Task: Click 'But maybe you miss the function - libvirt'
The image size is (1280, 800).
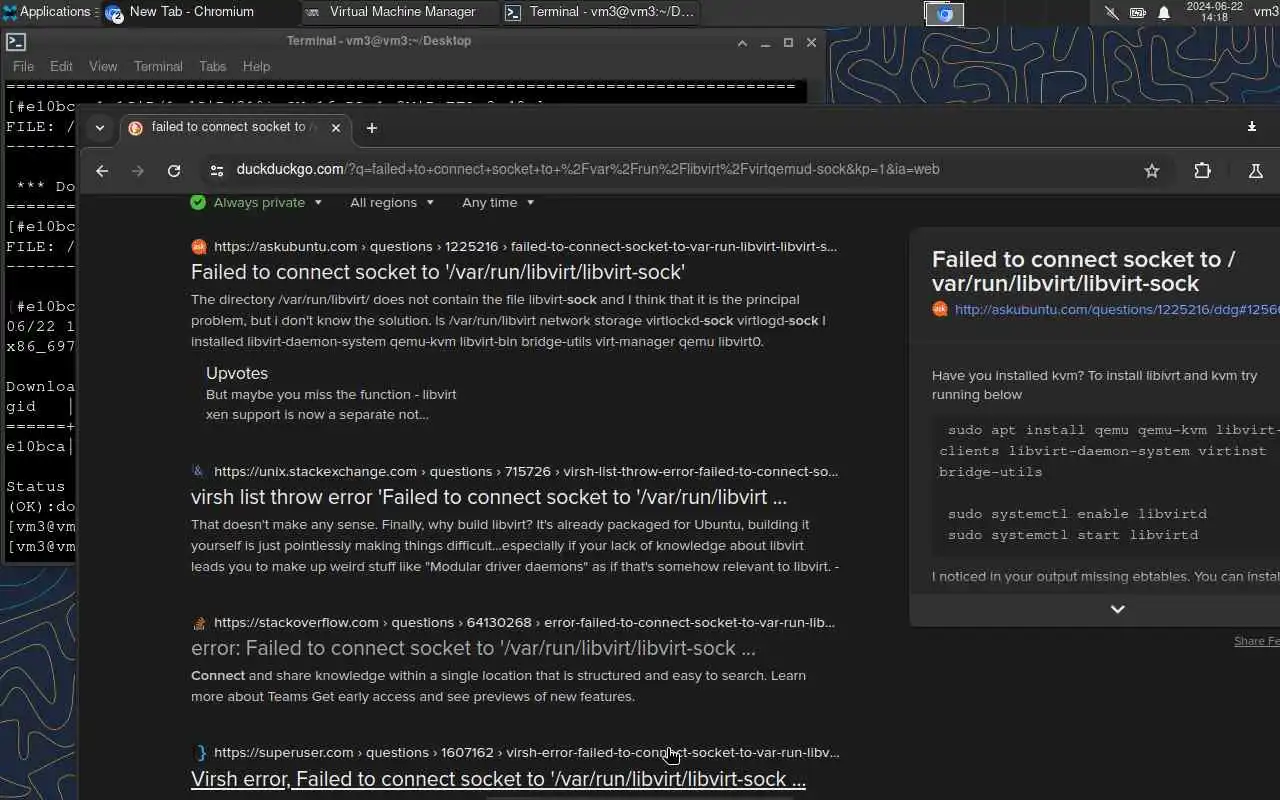Action: [331, 394]
